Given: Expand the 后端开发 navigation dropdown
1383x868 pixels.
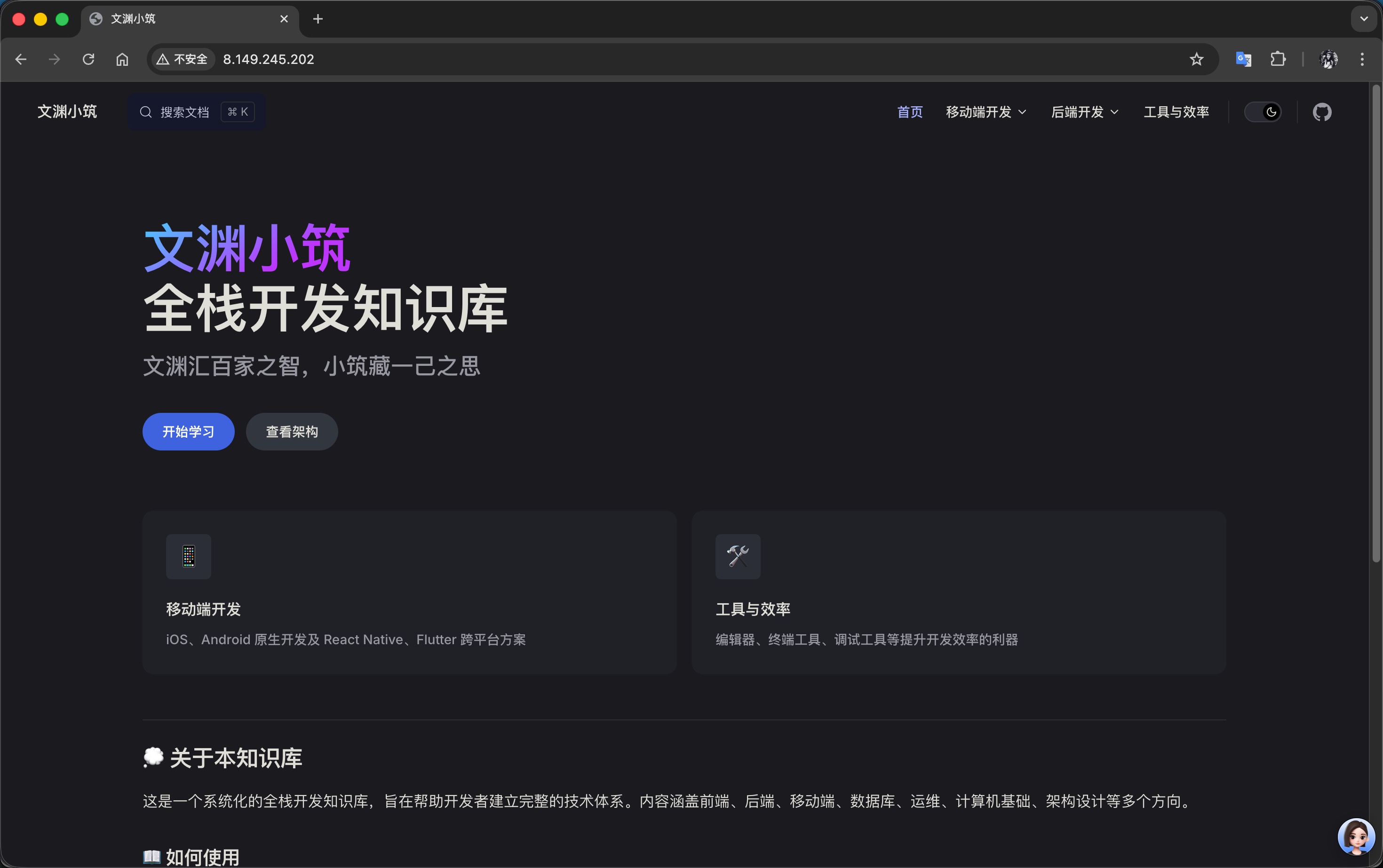Looking at the screenshot, I should point(1084,111).
